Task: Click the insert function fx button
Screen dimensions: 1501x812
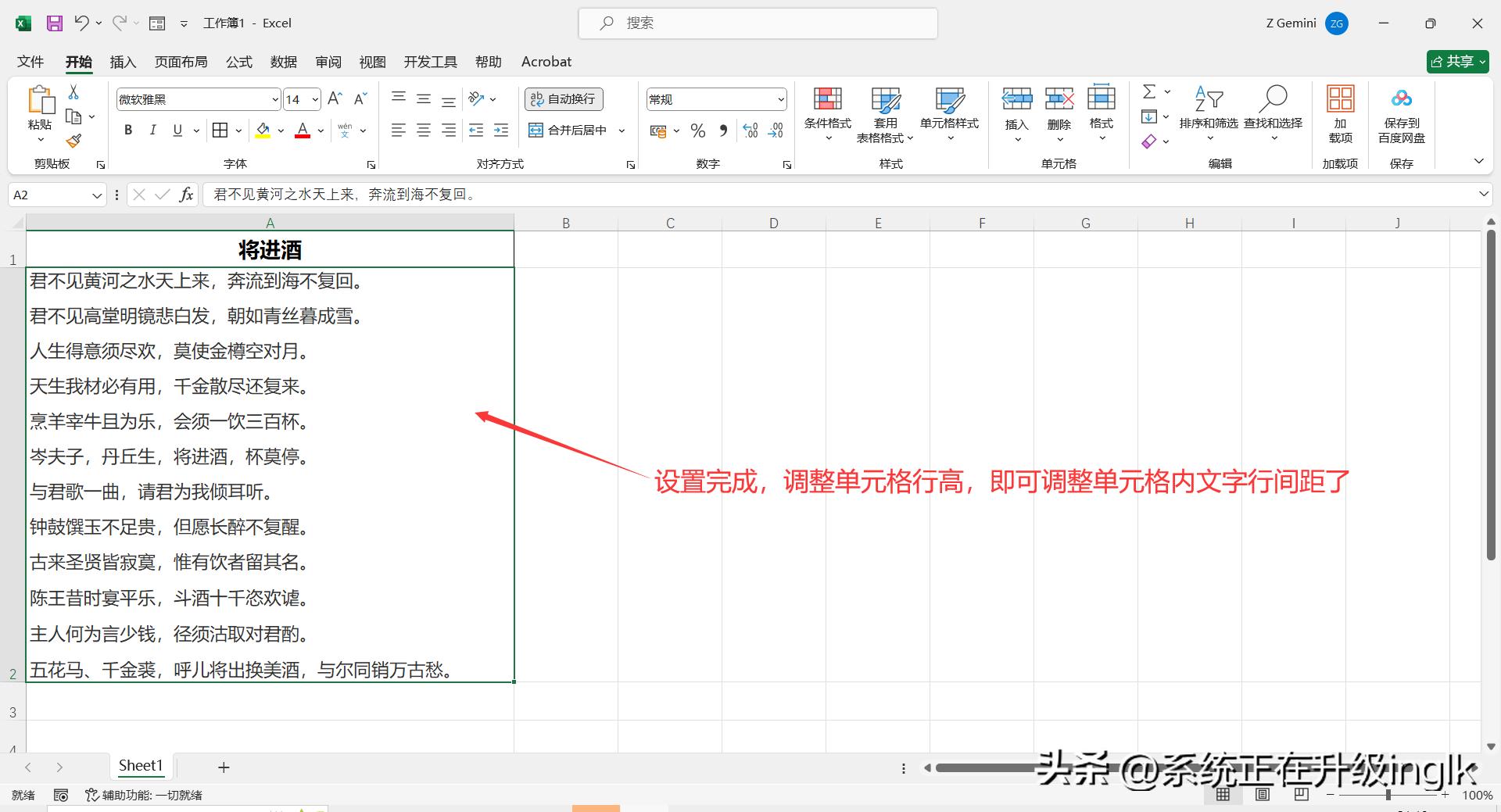Action: coord(186,195)
